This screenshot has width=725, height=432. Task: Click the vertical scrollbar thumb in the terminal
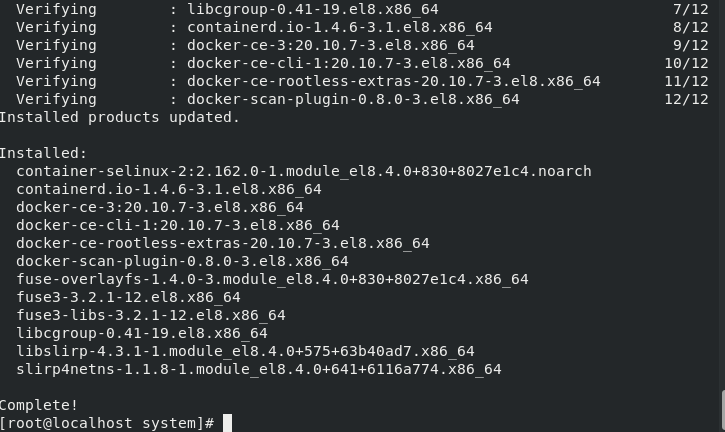click(x=723, y=411)
